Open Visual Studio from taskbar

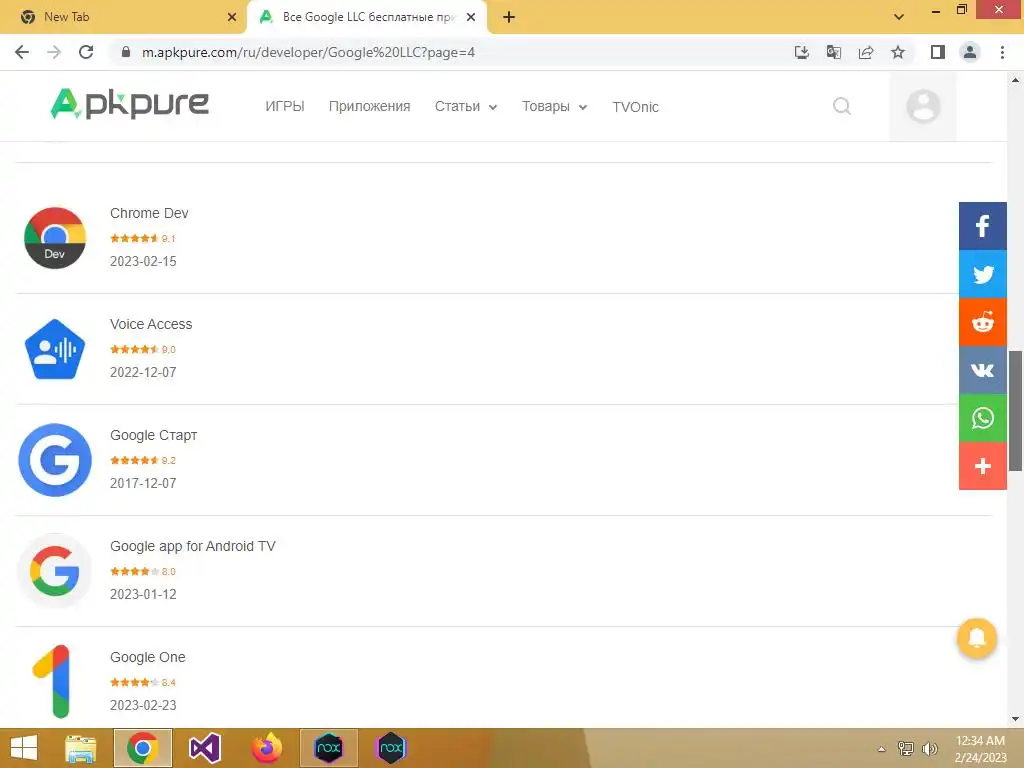pos(204,748)
